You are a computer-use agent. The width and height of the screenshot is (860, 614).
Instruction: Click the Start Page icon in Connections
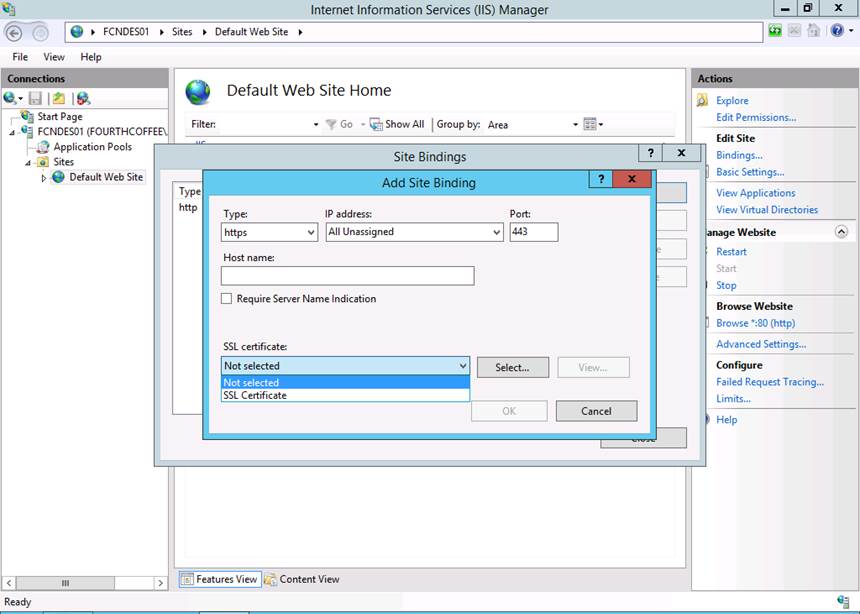point(27,117)
